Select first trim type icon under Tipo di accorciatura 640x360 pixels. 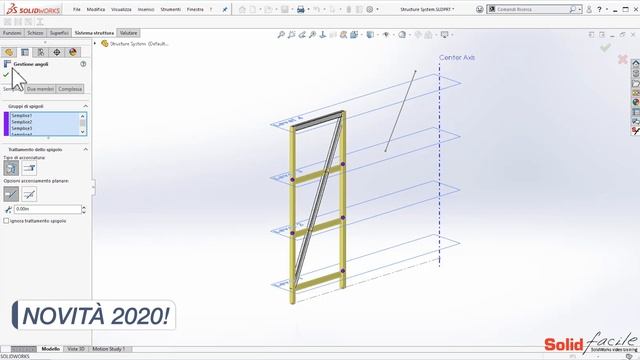tap(11, 168)
